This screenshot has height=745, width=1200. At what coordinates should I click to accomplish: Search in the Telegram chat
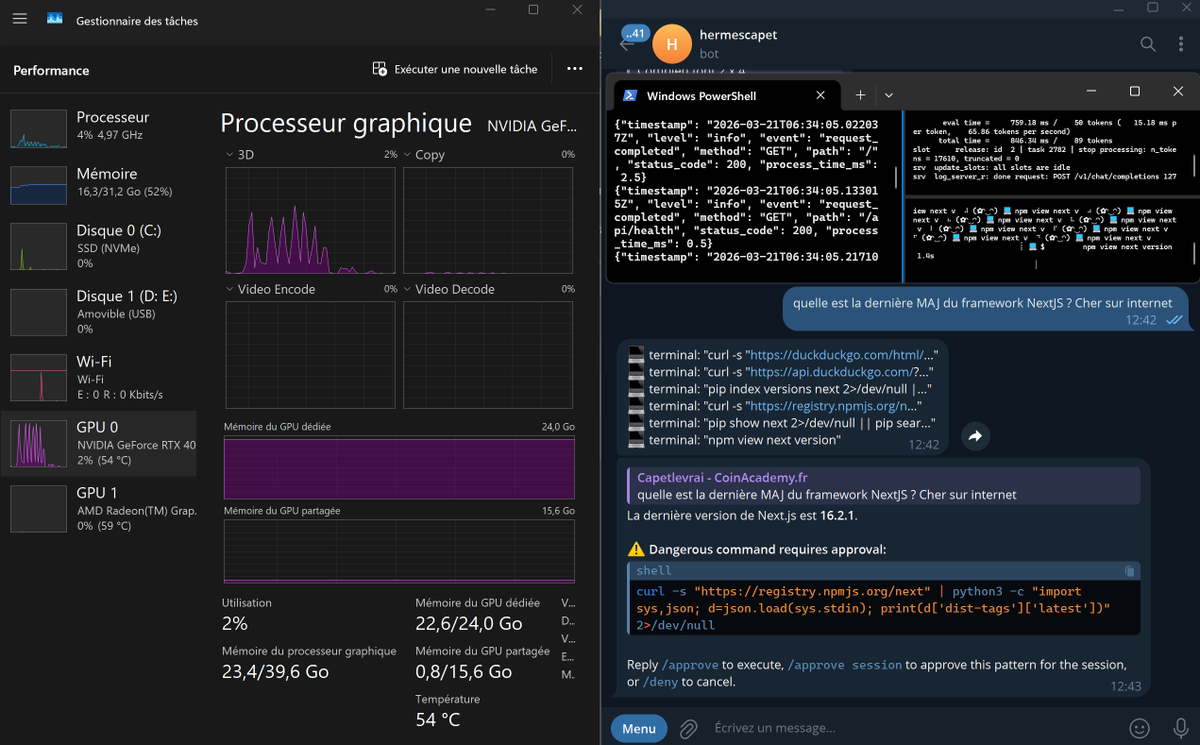pyautogui.click(x=1148, y=44)
